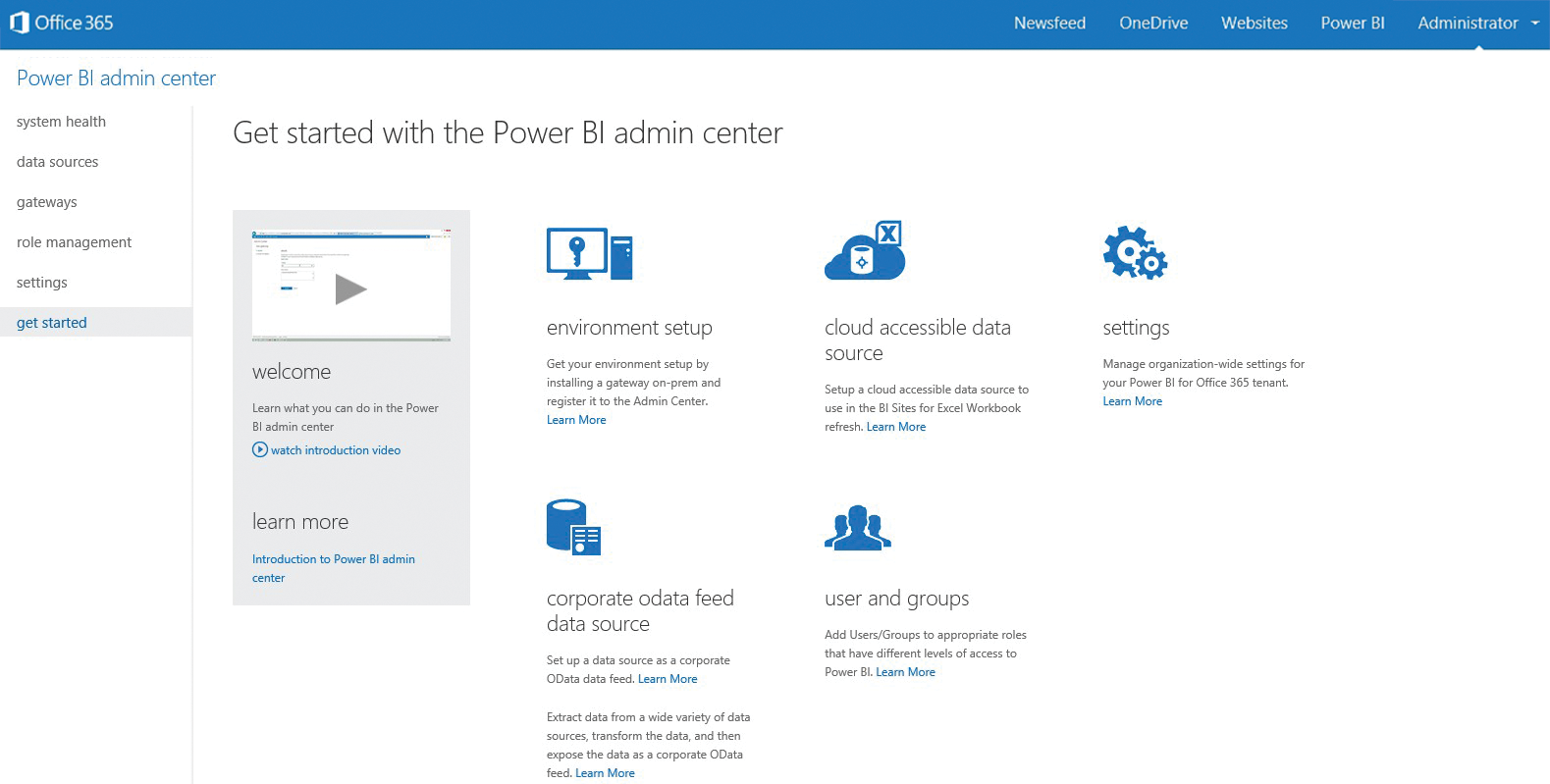
Task: Click the corporate odata feed data source heading
Action: [x=640, y=611]
